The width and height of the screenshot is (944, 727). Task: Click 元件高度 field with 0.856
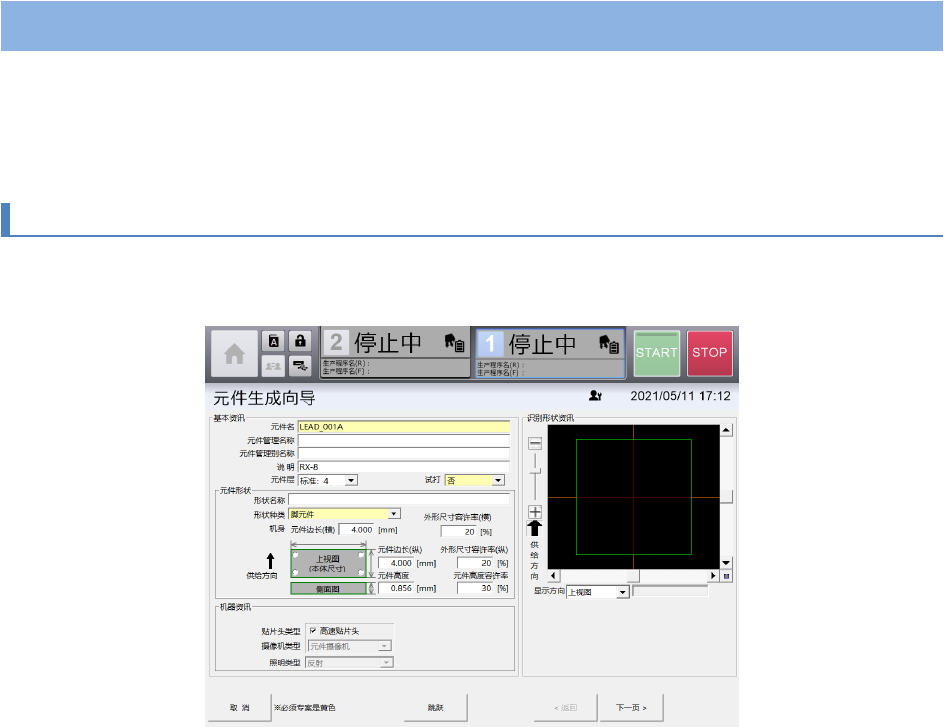coord(396,588)
